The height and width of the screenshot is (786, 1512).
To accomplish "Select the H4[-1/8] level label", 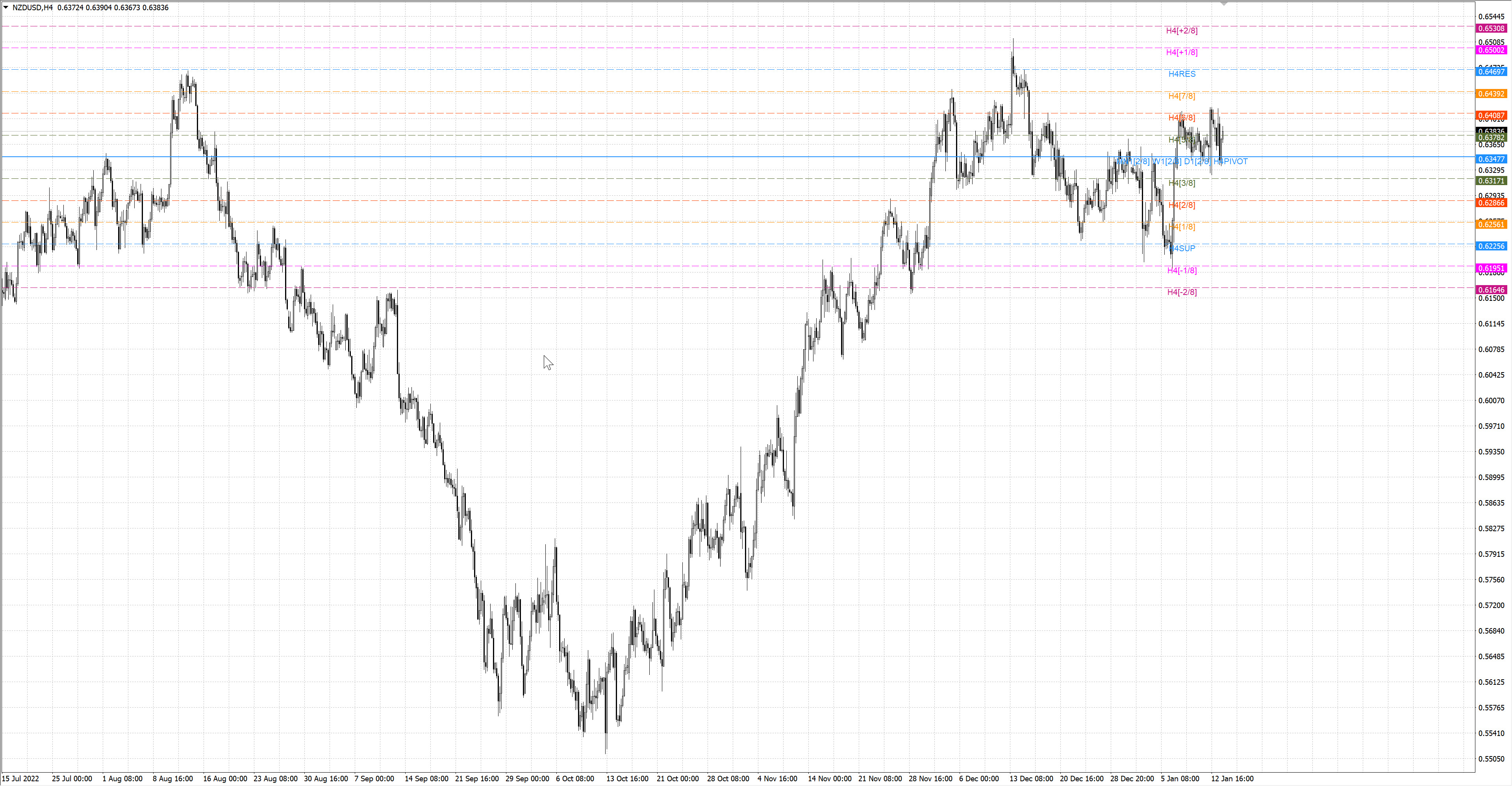I will [x=1182, y=270].
